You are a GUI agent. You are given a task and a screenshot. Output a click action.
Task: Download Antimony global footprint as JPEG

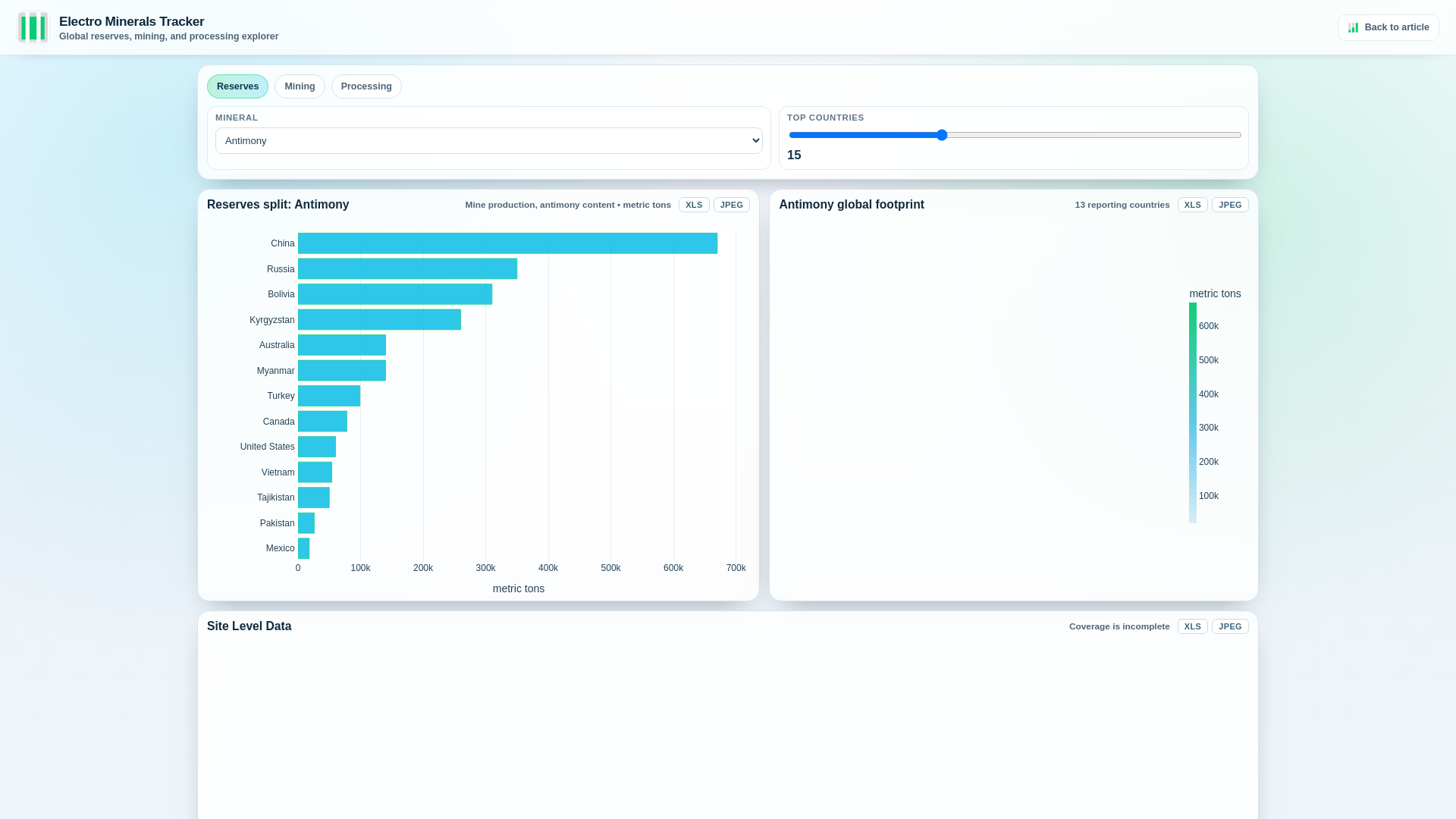[x=1229, y=205]
